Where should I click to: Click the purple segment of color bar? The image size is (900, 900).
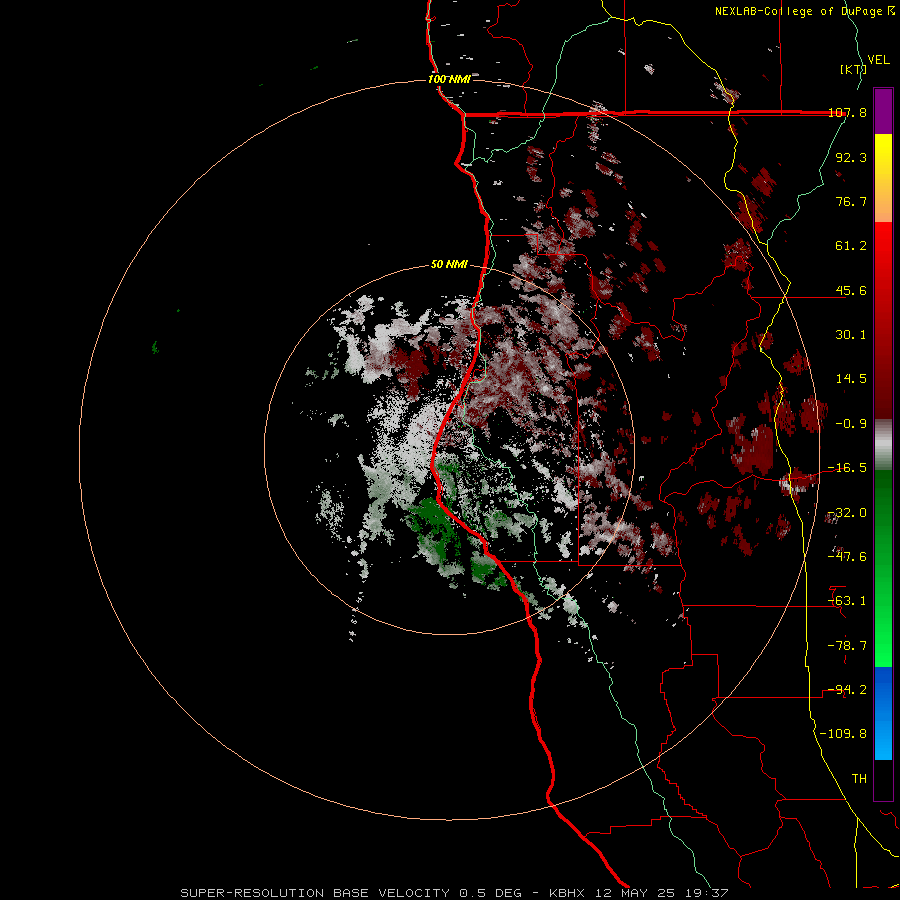883,111
